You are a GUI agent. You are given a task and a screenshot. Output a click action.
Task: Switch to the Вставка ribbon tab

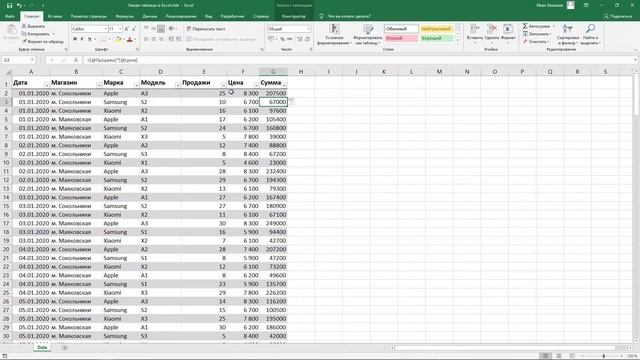click(55, 16)
